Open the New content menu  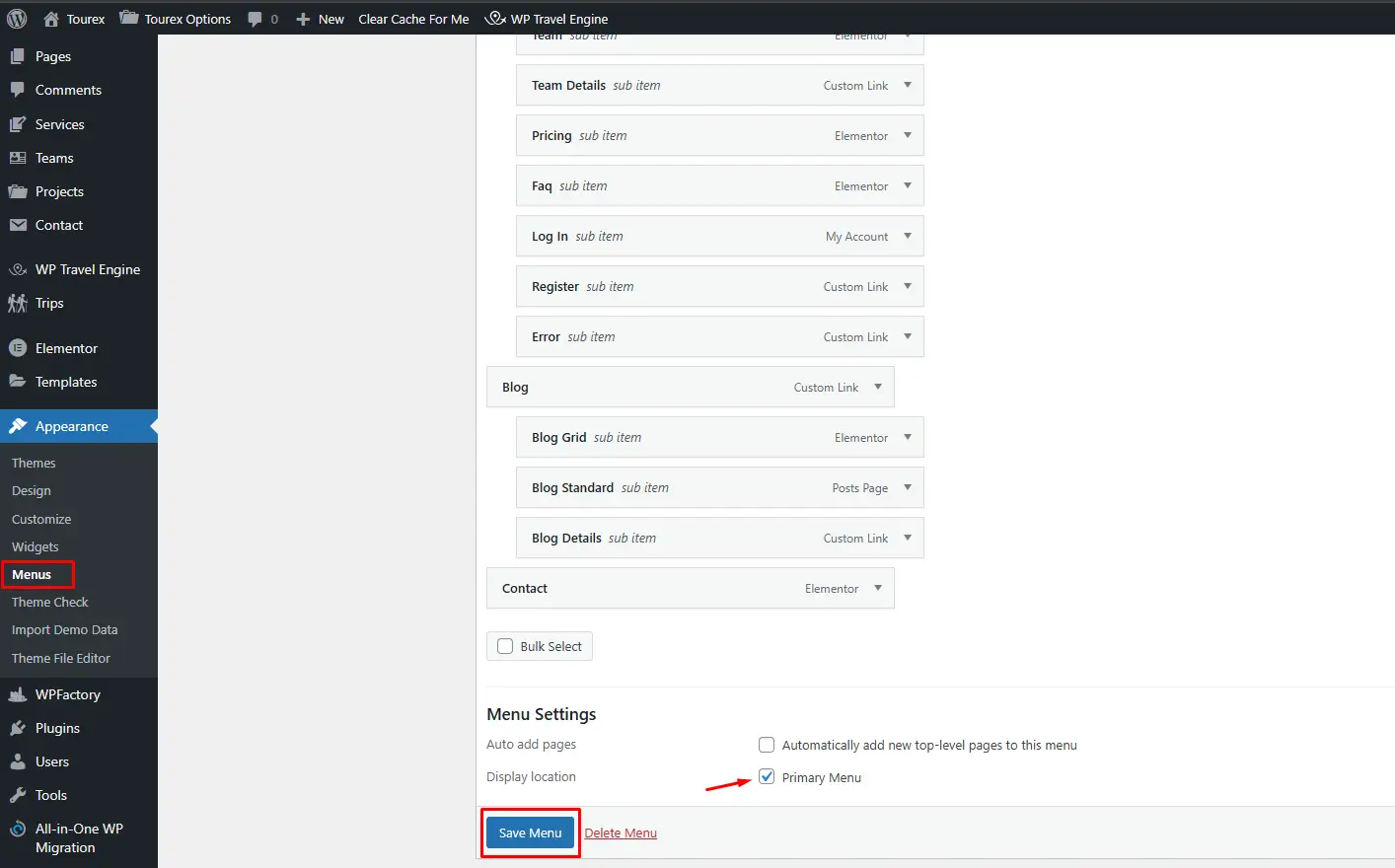click(x=320, y=19)
